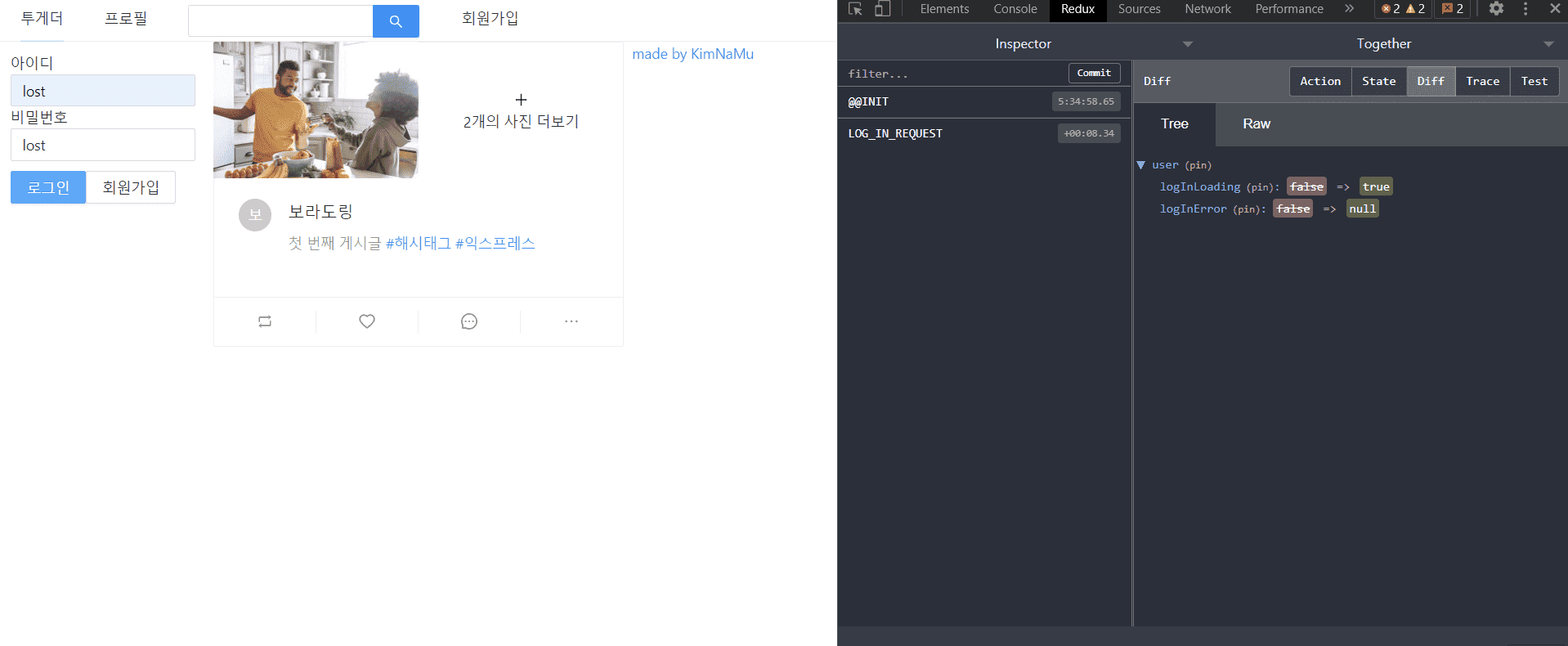Click the top search input box

280,21
